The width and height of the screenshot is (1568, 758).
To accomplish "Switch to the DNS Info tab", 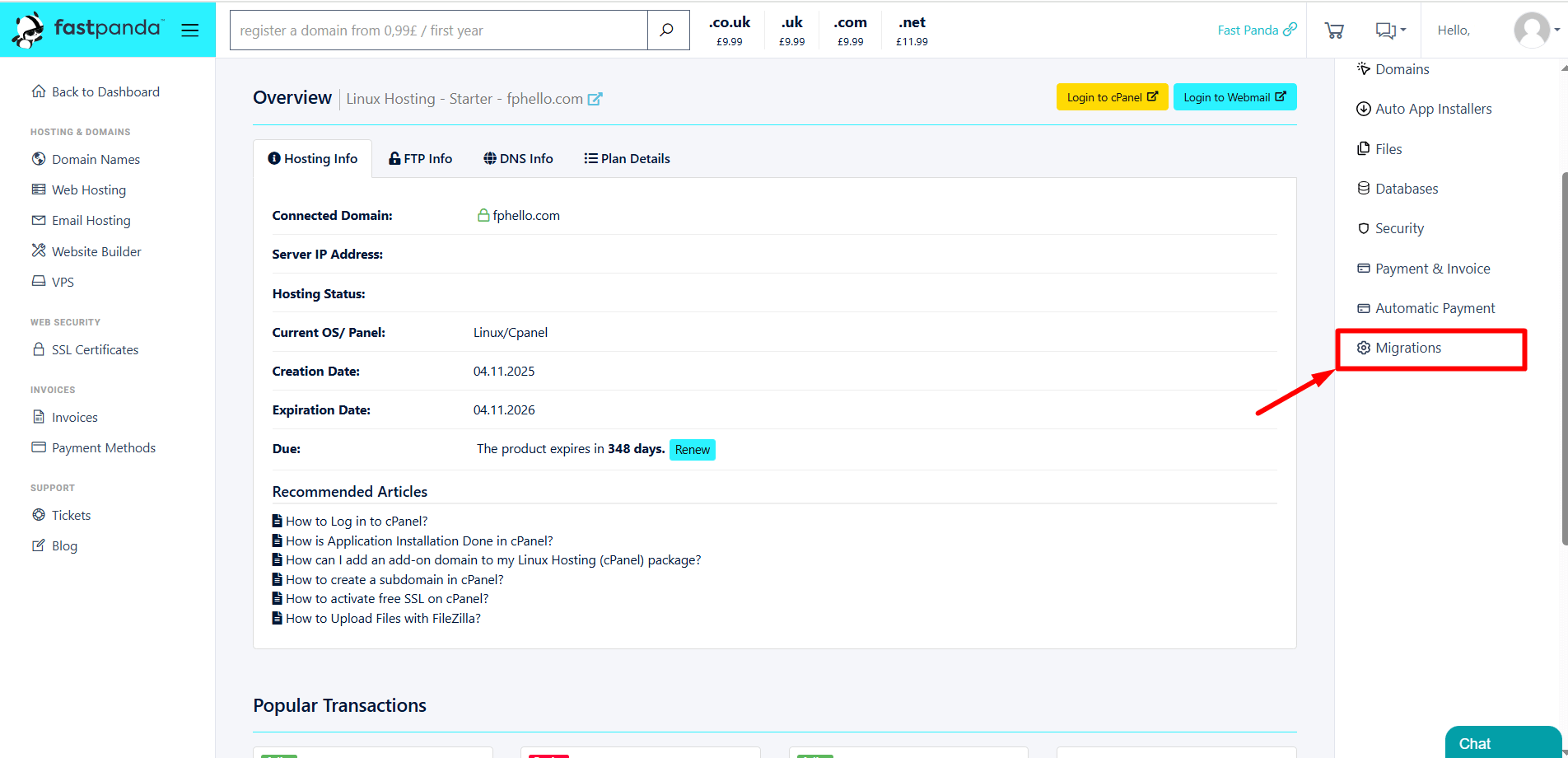I will click(518, 159).
